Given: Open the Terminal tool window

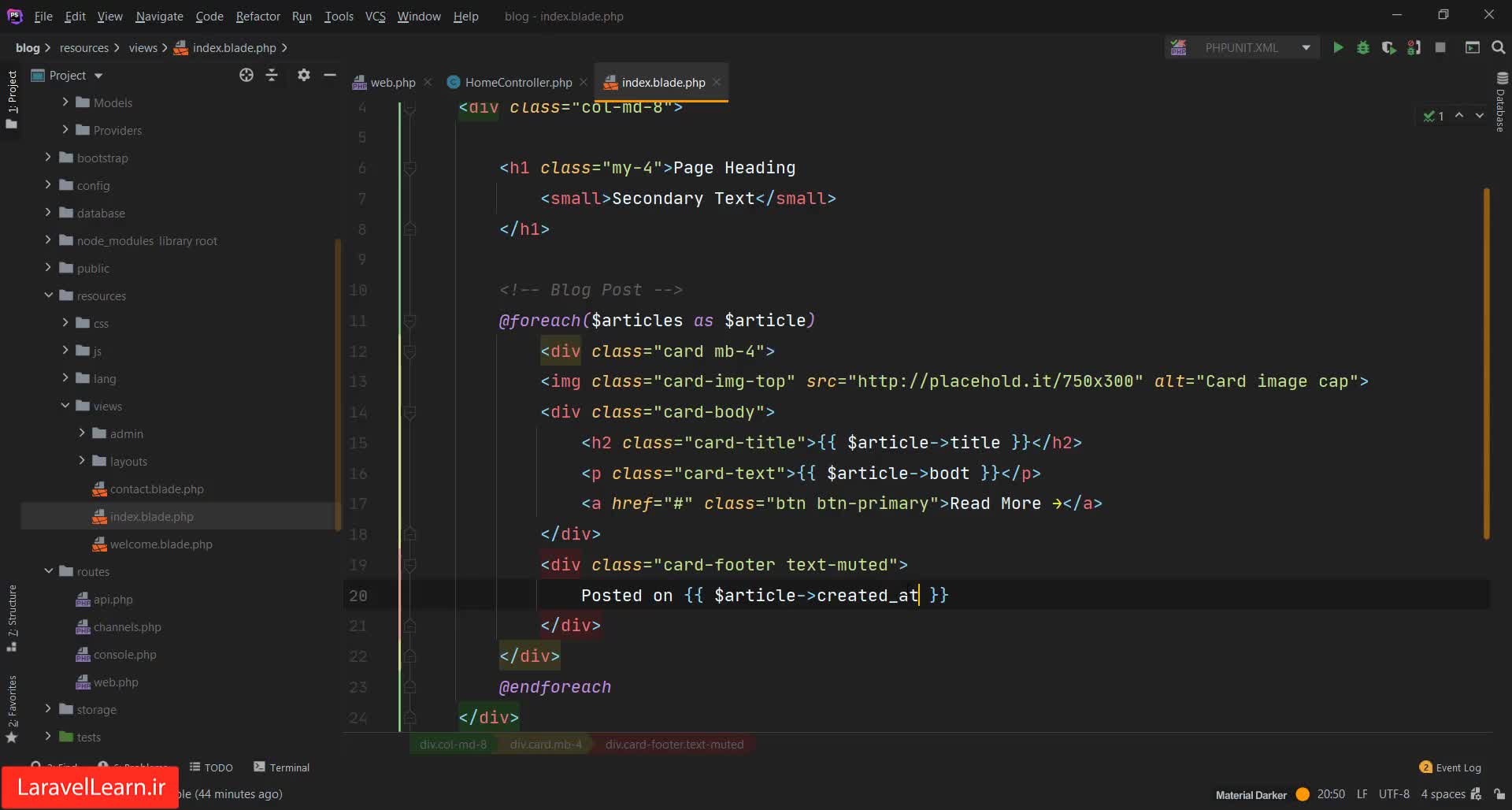Looking at the screenshot, I should point(282,767).
